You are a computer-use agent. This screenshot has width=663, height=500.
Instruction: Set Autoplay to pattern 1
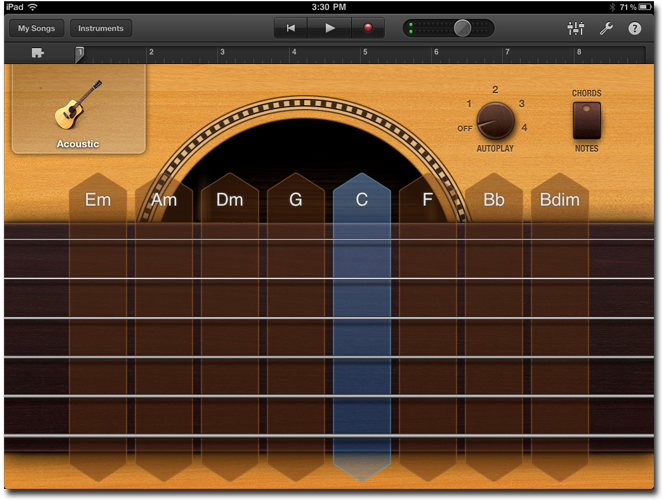pyautogui.click(x=468, y=104)
